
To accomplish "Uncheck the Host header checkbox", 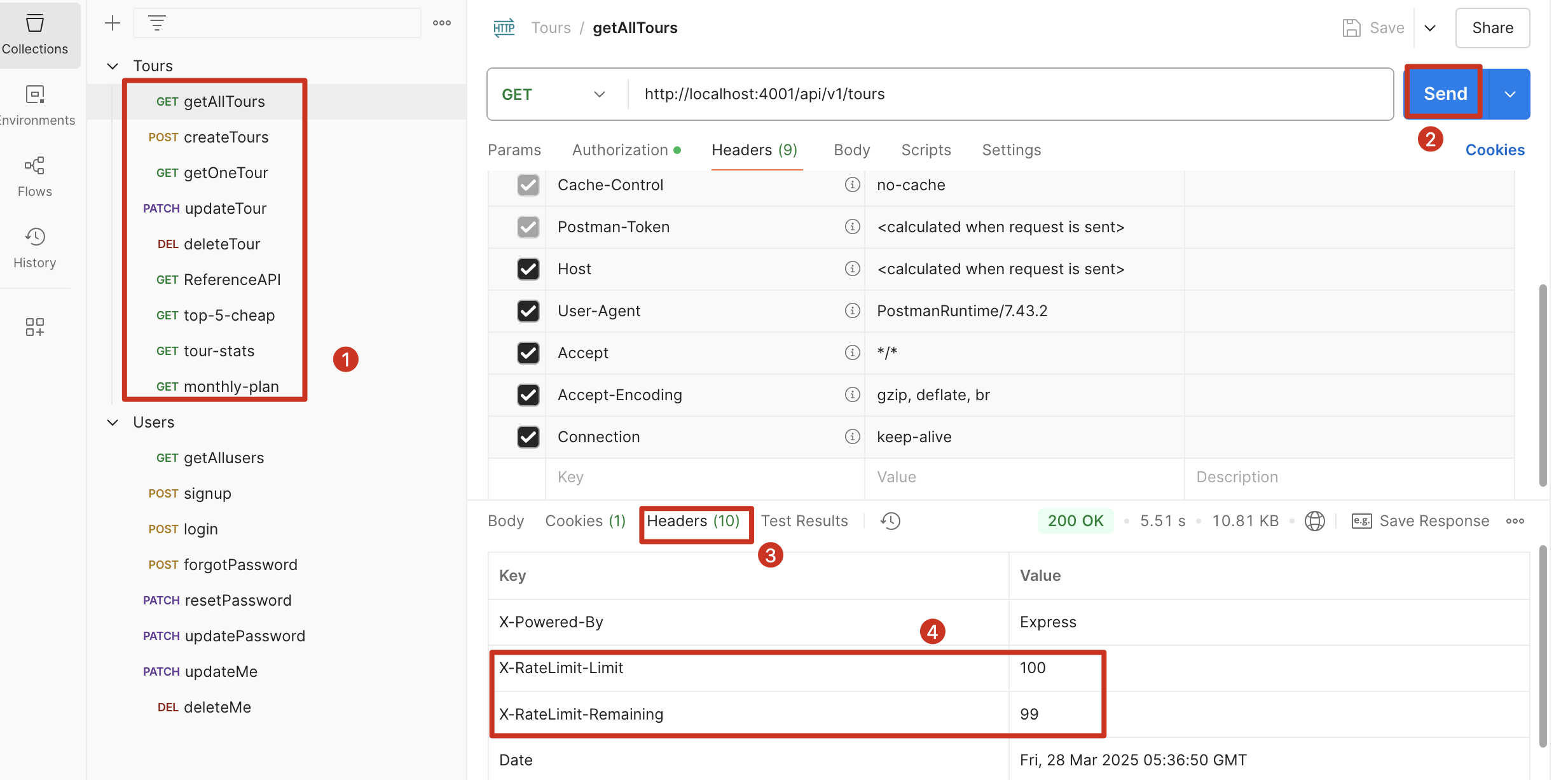I will (x=528, y=269).
